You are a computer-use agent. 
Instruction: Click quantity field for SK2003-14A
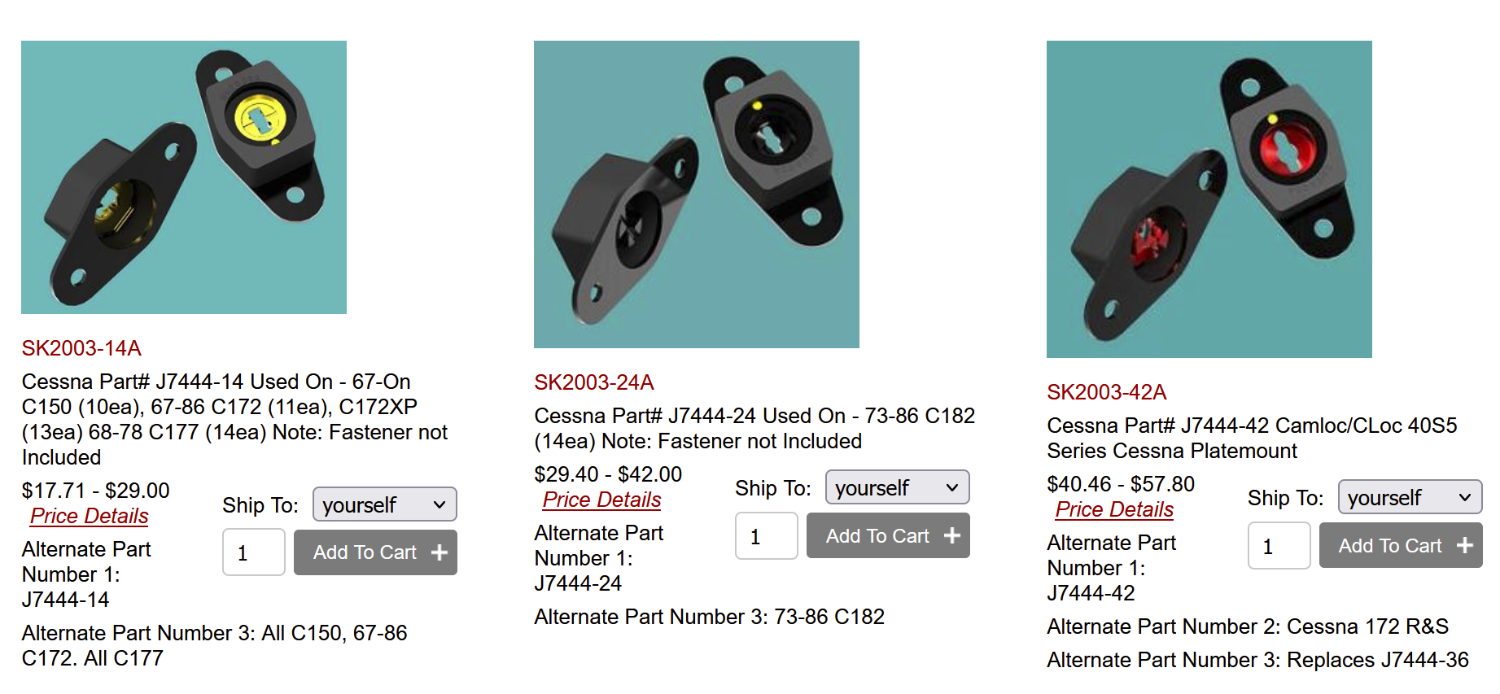[x=253, y=553]
